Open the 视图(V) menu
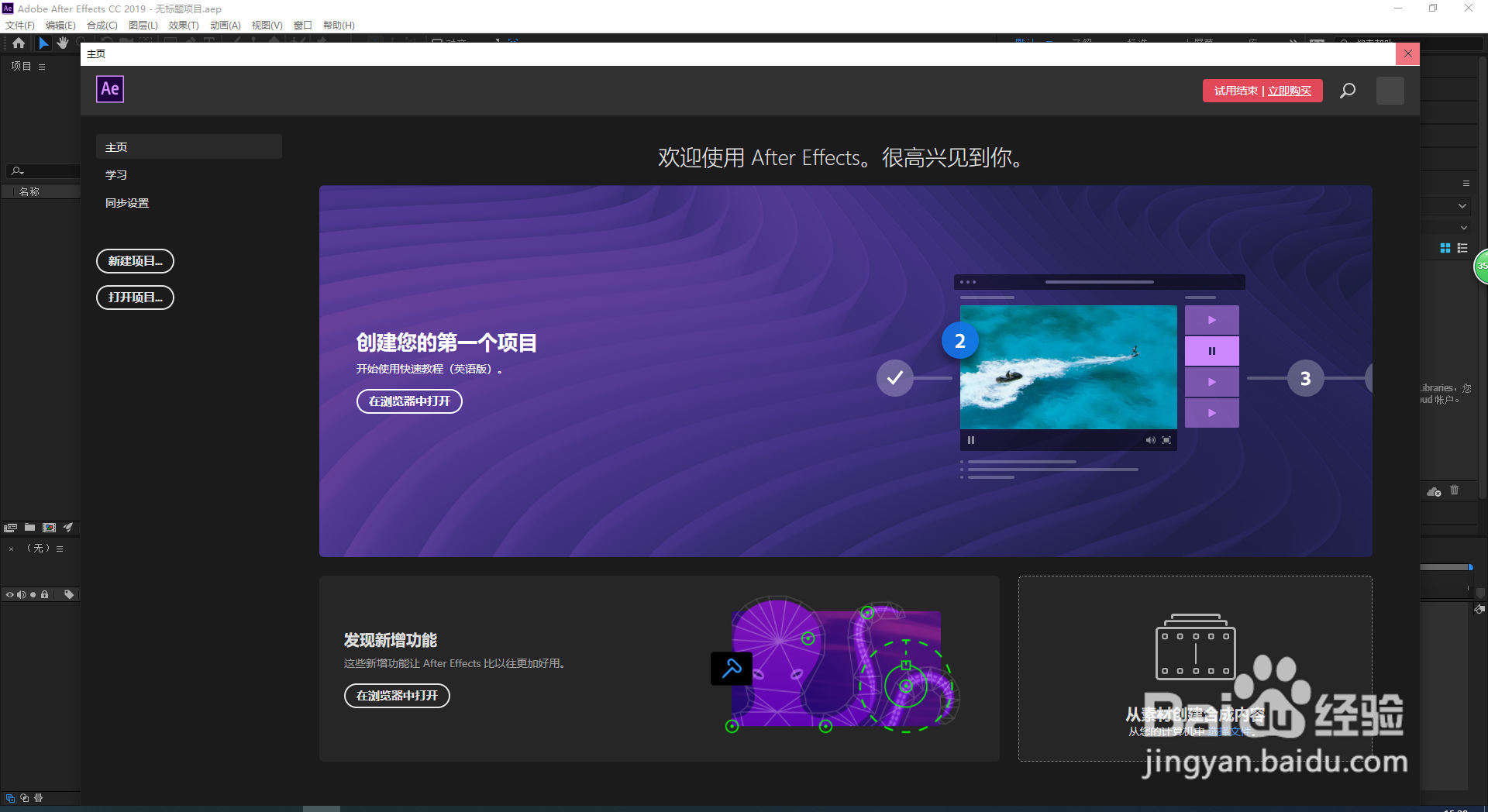 click(x=267, y=26)
